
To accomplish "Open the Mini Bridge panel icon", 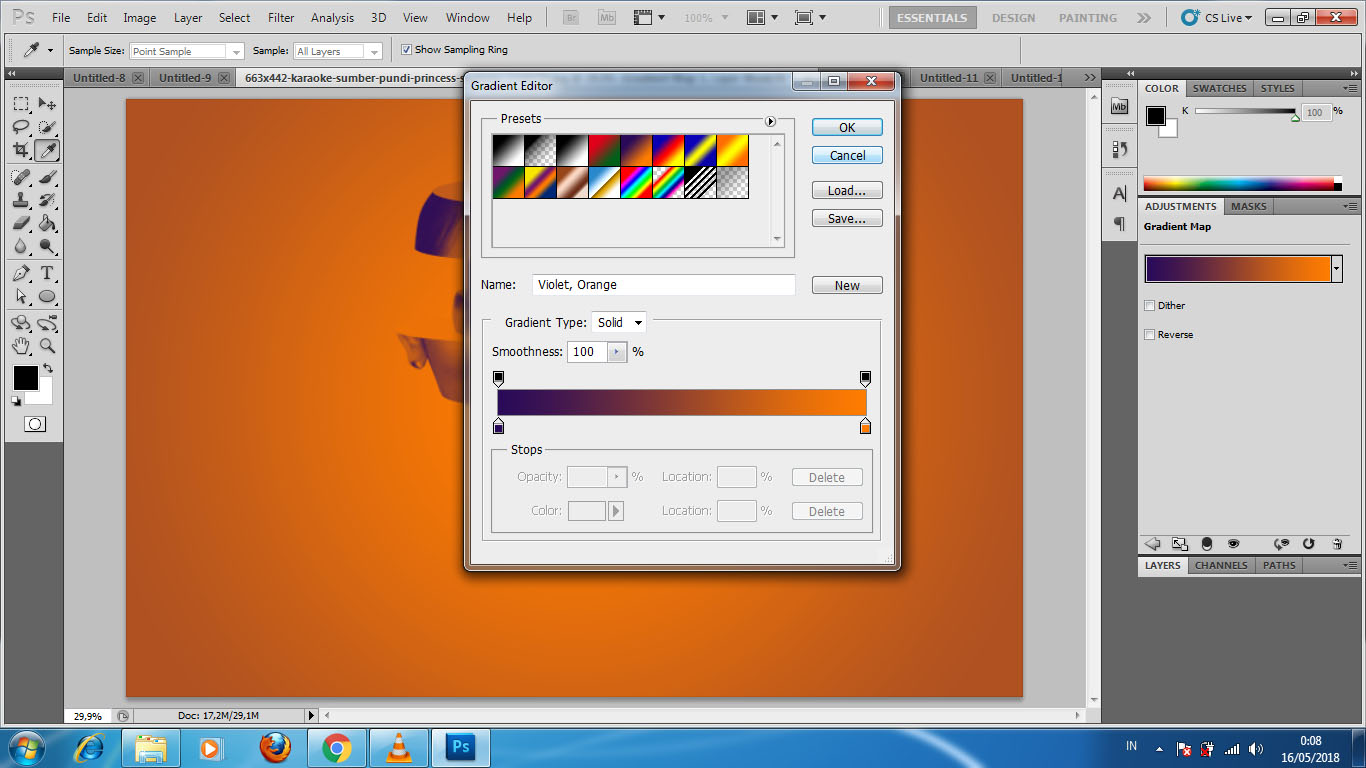I will pyautogui.click(x=1120, y=106).
